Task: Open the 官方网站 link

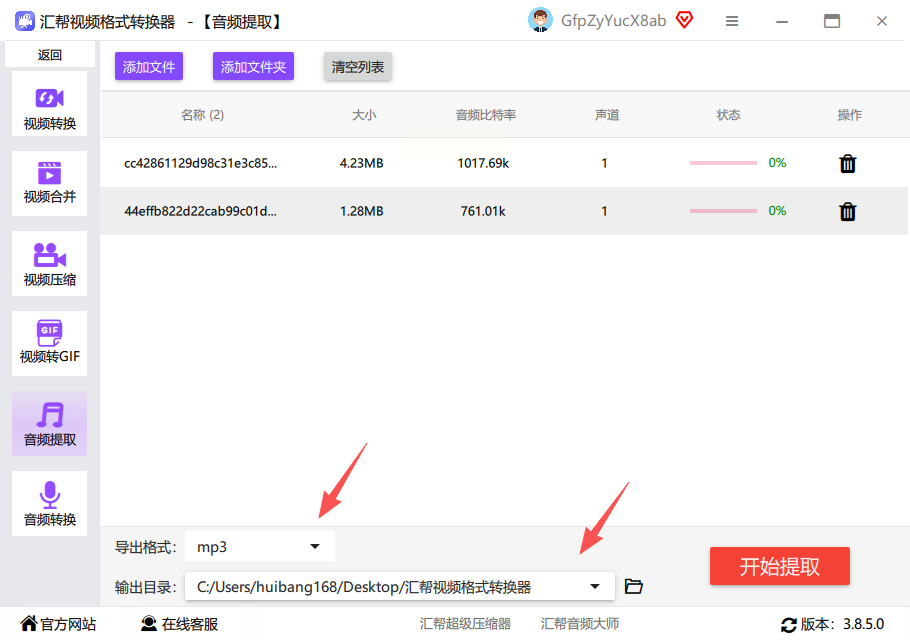Action: pyautogui.click(x=59, y=624)
